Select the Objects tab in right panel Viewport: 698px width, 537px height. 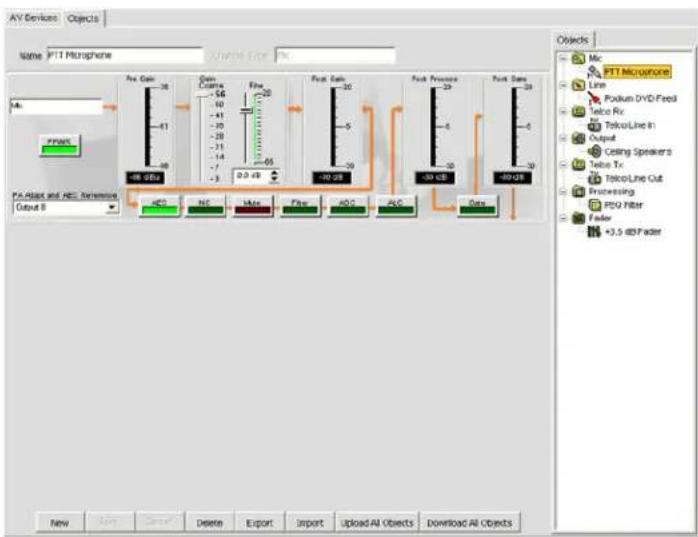[572, 40]
